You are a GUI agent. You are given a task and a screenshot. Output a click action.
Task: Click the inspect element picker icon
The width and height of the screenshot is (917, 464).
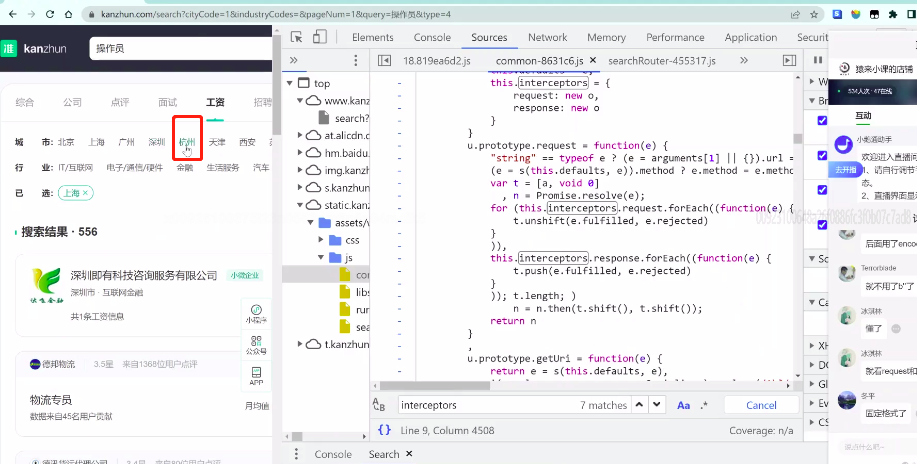[294, 37]
